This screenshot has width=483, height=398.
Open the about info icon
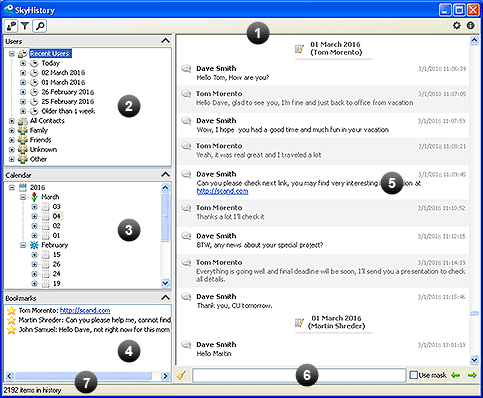click(x=470, y=25)
